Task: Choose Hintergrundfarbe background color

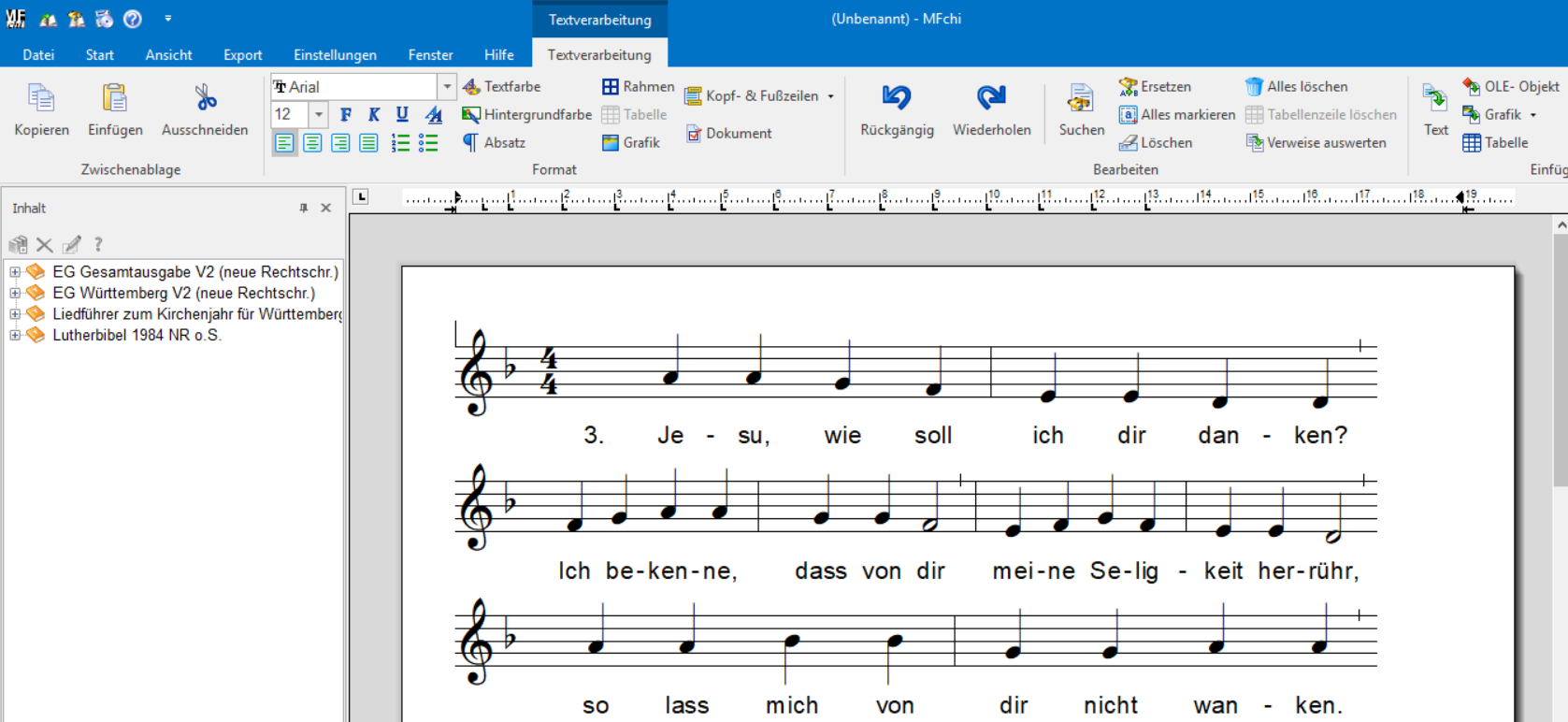Action: tap(526, 114)
